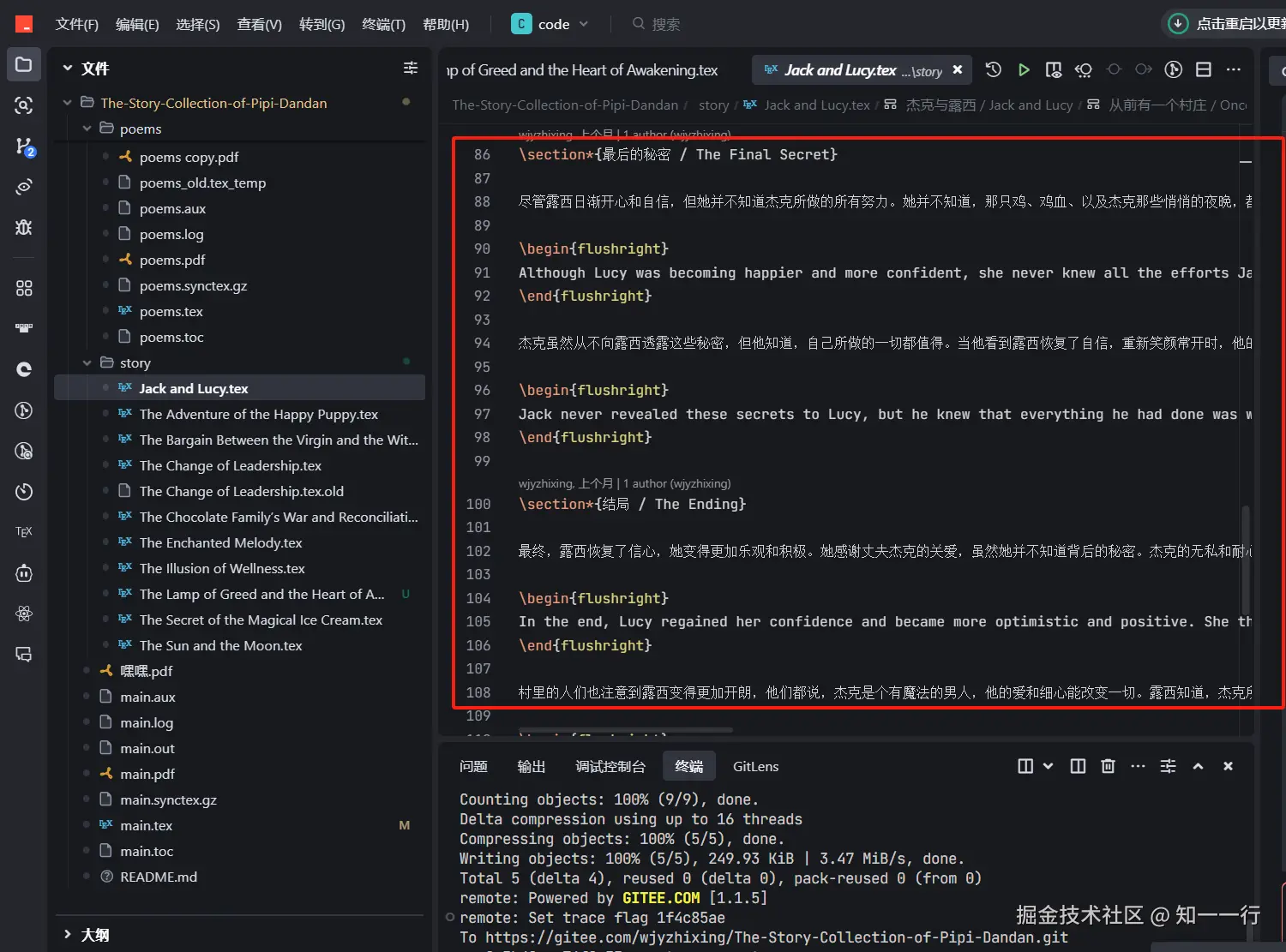This screenshot has width=1286, height=952.
Task: Switch to the 输出 panel tab
Action: point(532,766)
